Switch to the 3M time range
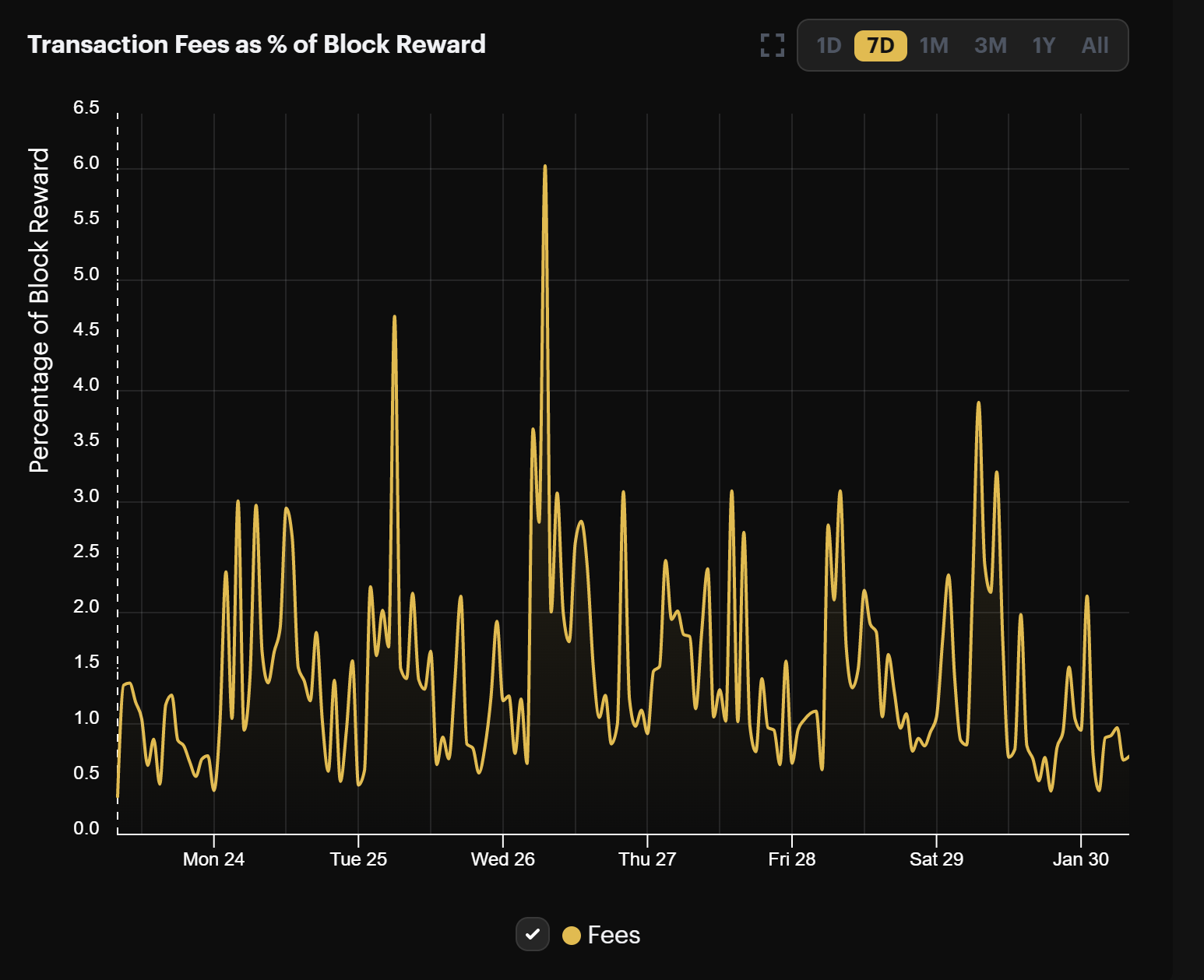Viewport: 1204px width, 980px height. 991,45
